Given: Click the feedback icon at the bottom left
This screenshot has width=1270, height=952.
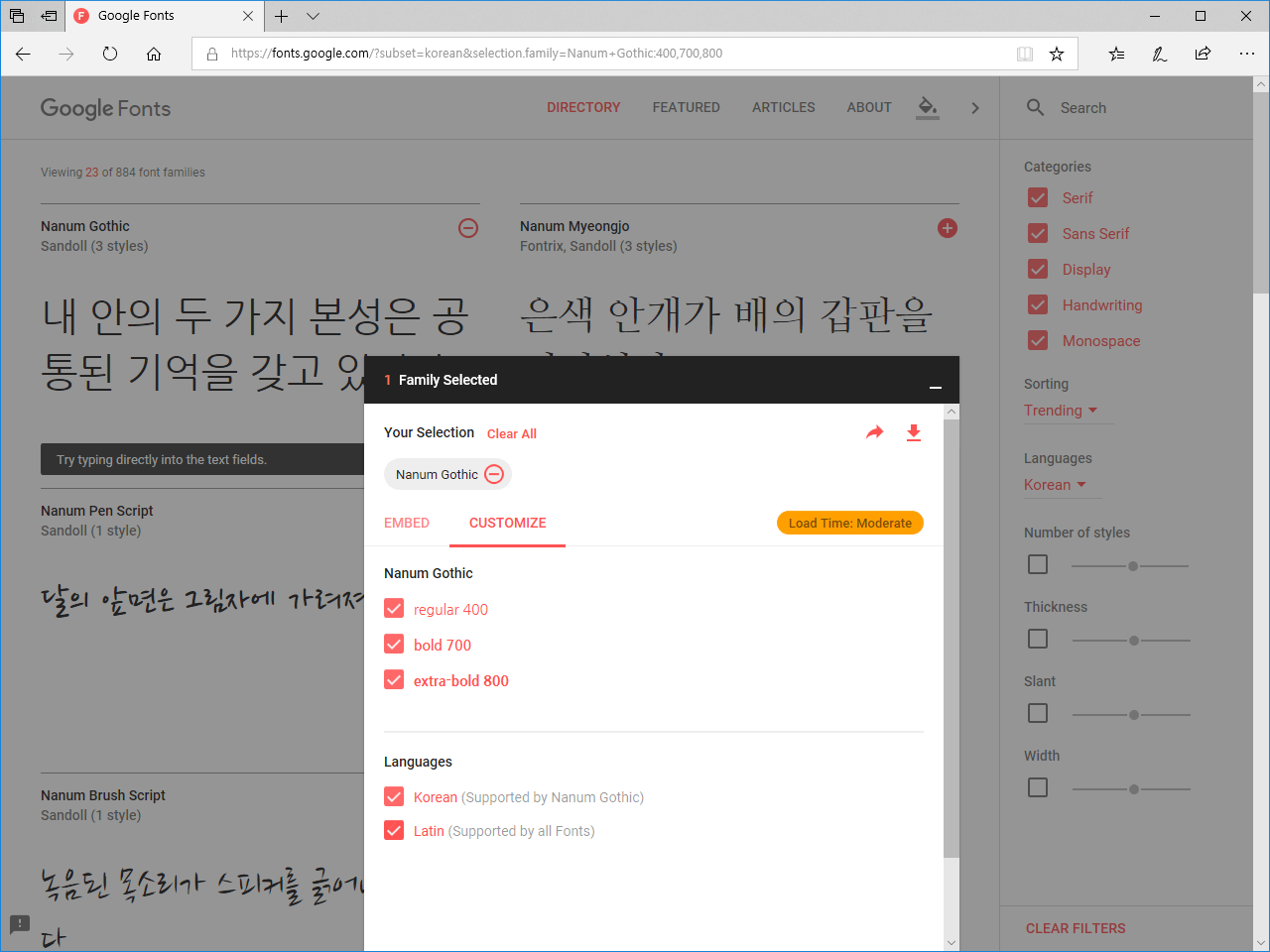Looking at the screenshot, I should click(20, 923).
